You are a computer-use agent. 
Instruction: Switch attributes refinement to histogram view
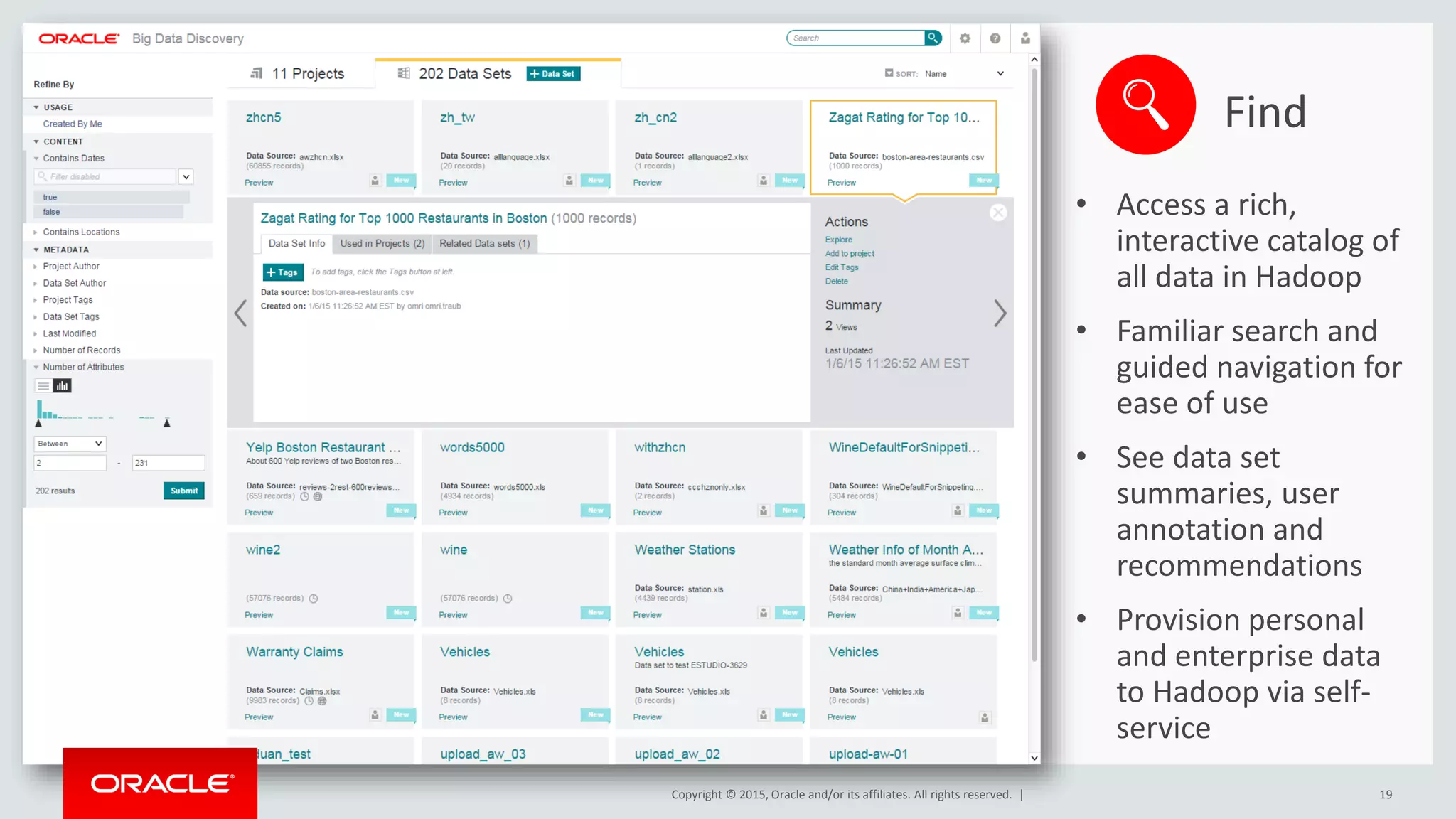[63, 386]
